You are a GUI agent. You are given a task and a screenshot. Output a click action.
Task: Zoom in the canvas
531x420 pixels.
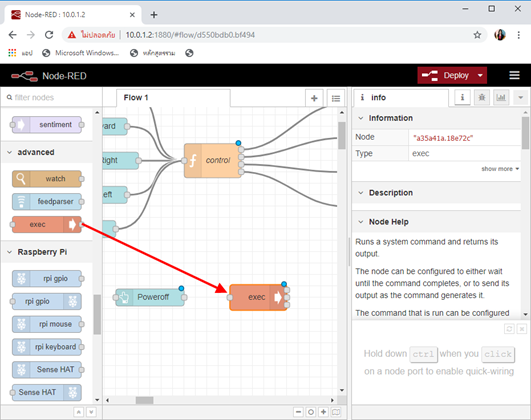click(x=323, y=412)
